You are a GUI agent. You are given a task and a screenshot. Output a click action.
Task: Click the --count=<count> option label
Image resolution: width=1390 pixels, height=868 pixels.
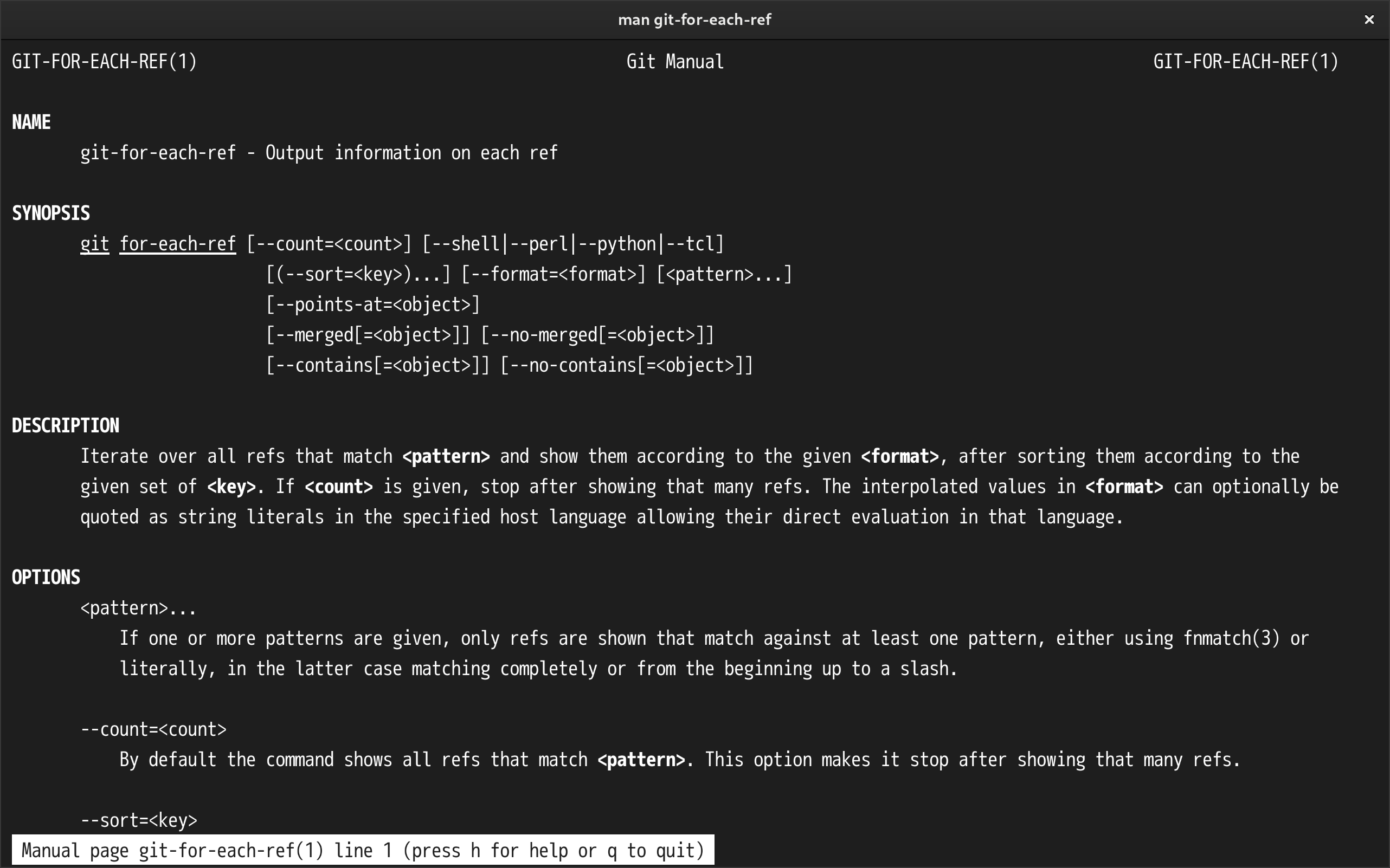click(153, 729)
